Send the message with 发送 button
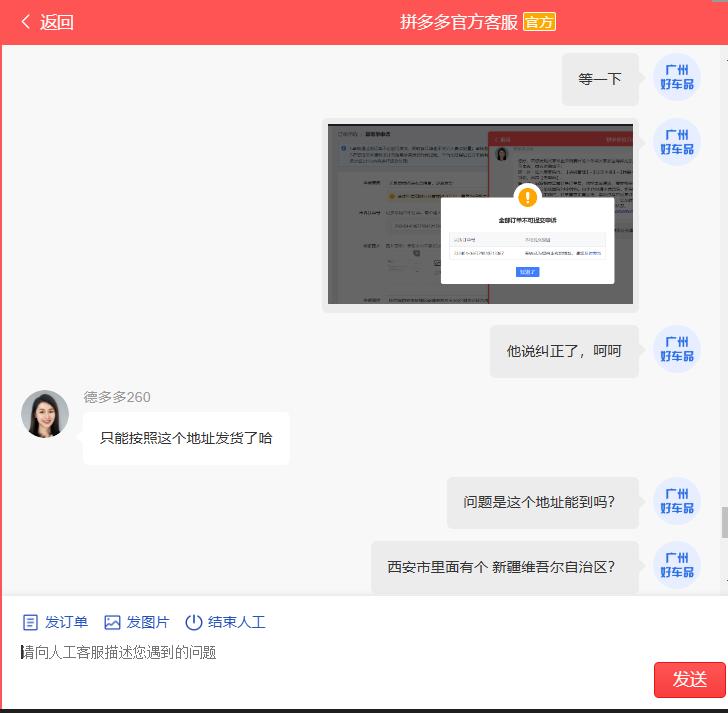 [689, 680]
